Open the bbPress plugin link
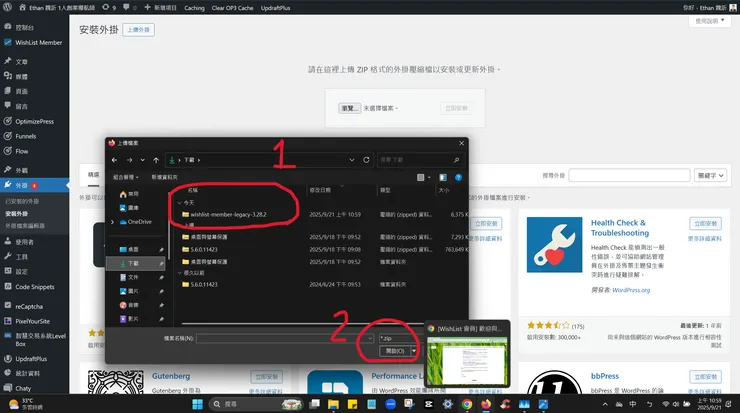The height and width of the screenshot is (413, 740). click(x=605, y=376)
